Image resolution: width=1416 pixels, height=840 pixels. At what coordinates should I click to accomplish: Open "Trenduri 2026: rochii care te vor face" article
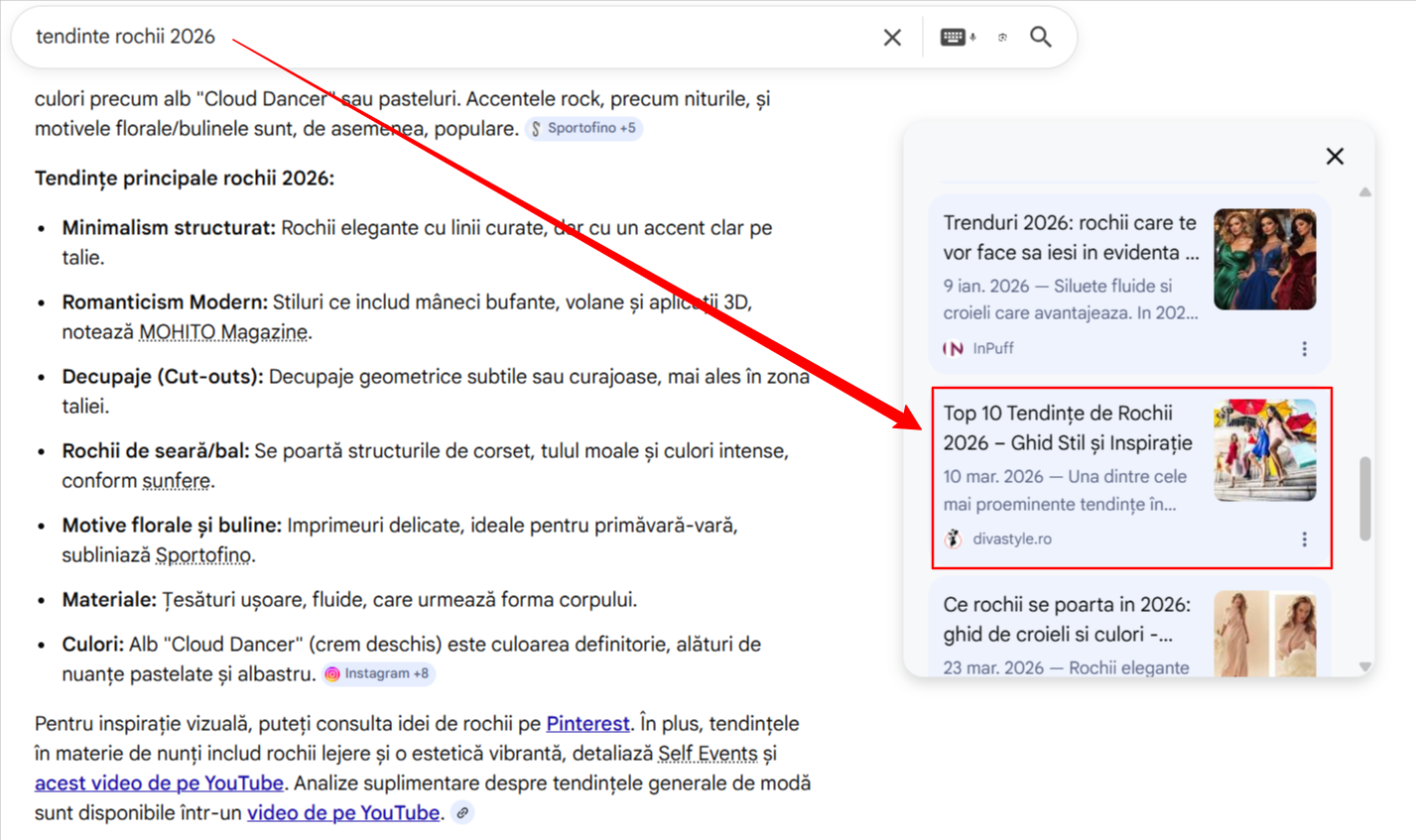tap(1071, 238)
